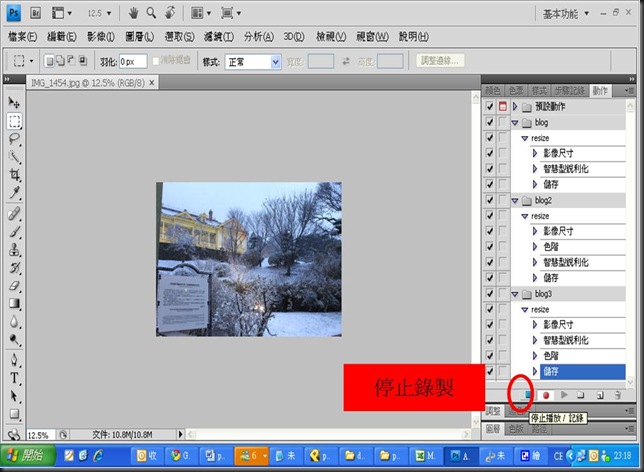The height and width of the screenshot is (472, 644).
Task: Select the Clone Stamp tool
Action: pyautogui.click(x=14, y=250)
